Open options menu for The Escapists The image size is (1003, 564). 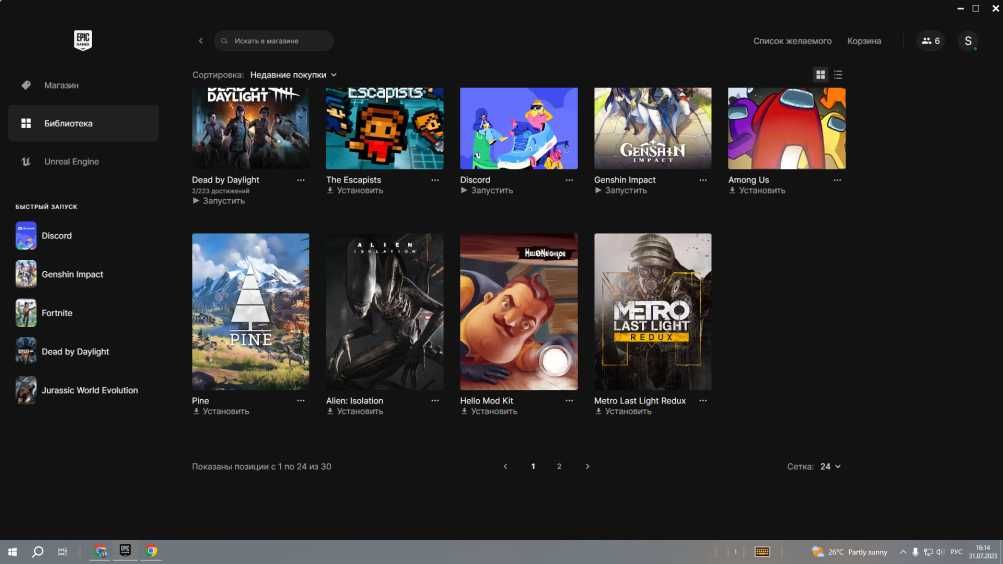click(x=435, y=180)
